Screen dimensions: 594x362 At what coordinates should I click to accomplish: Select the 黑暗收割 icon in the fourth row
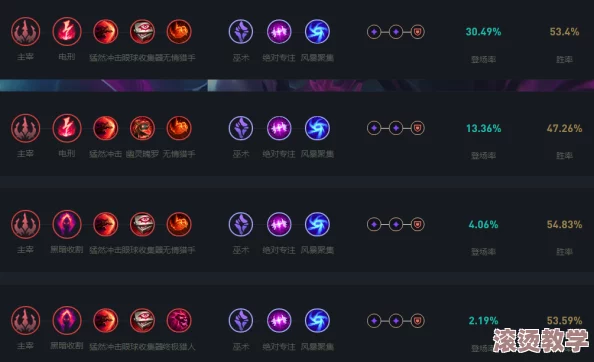(x=67, y=321)
